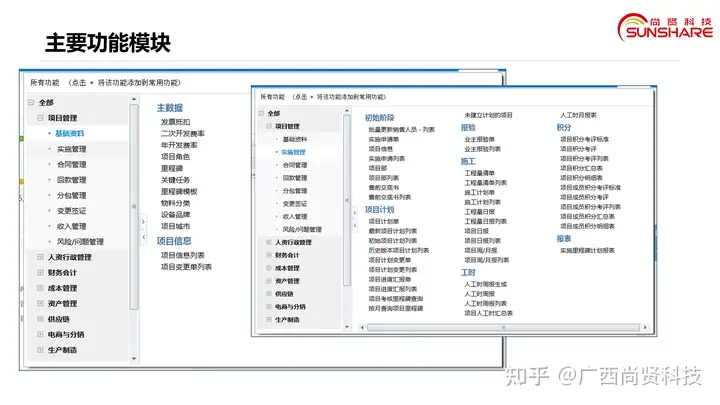Click back window splitter right-arrow handle
The width and height of the screenshot is (720, 405).
click(x=143, y=222)
